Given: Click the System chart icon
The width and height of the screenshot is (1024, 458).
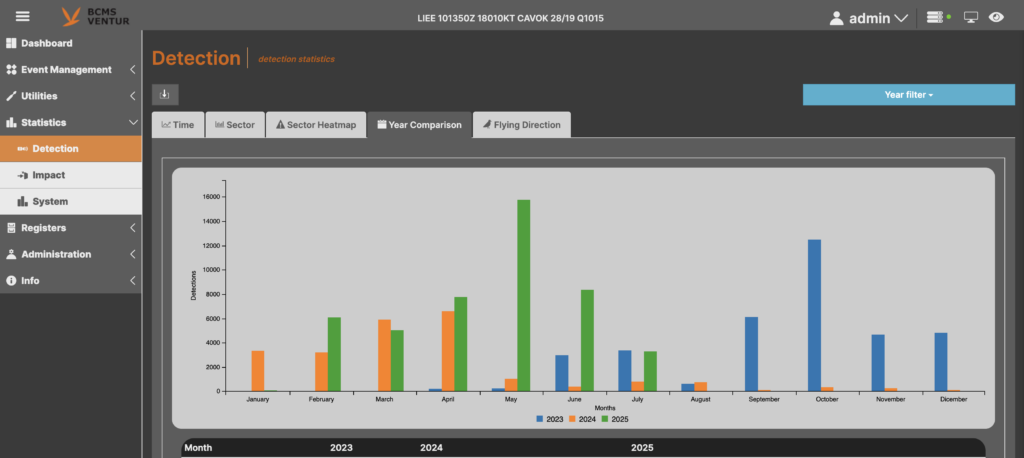Looking at the screenshot, I should click(x=23, y=201).
